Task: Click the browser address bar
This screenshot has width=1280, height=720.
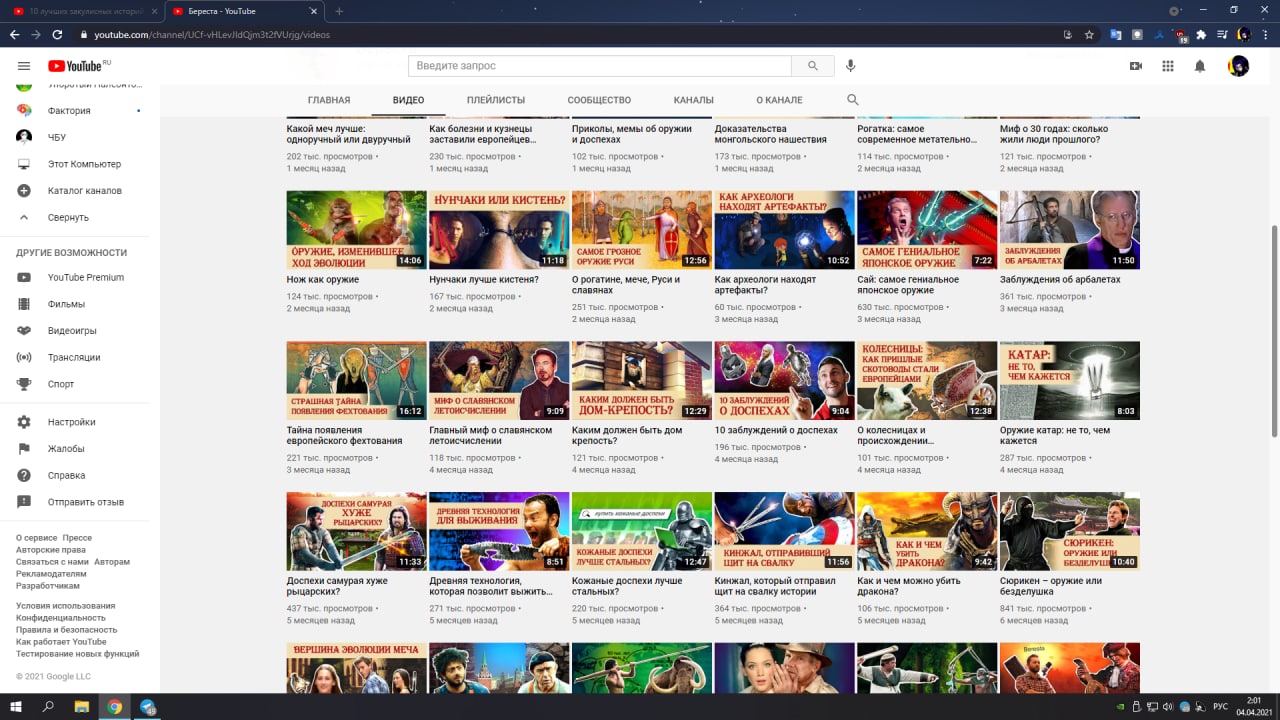Action: pos(570,34)
